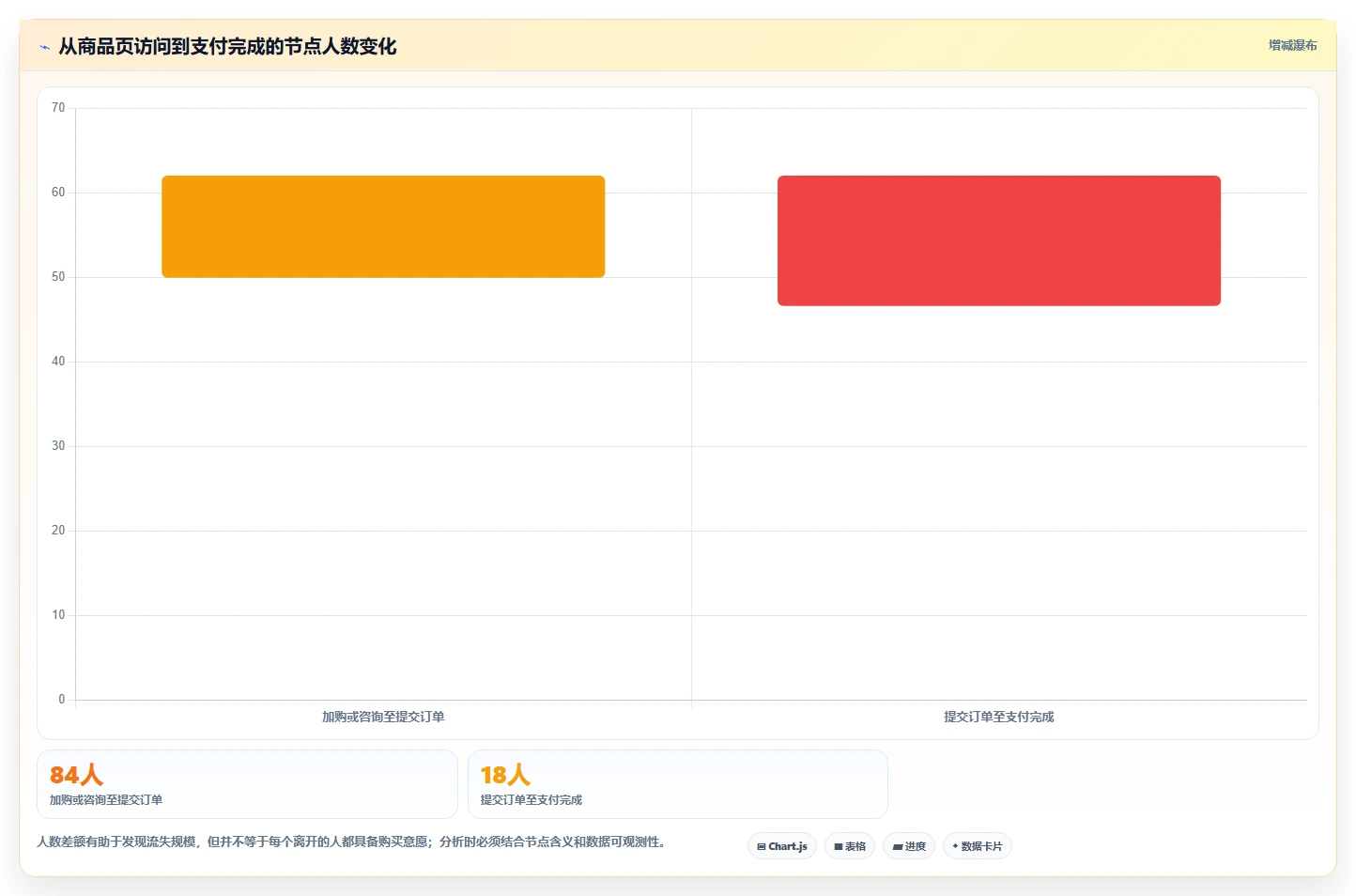The width and height of the screenshot is (1356, 896).
Task: Open the 18人 stat card
Action: click(x=678, y=784)
